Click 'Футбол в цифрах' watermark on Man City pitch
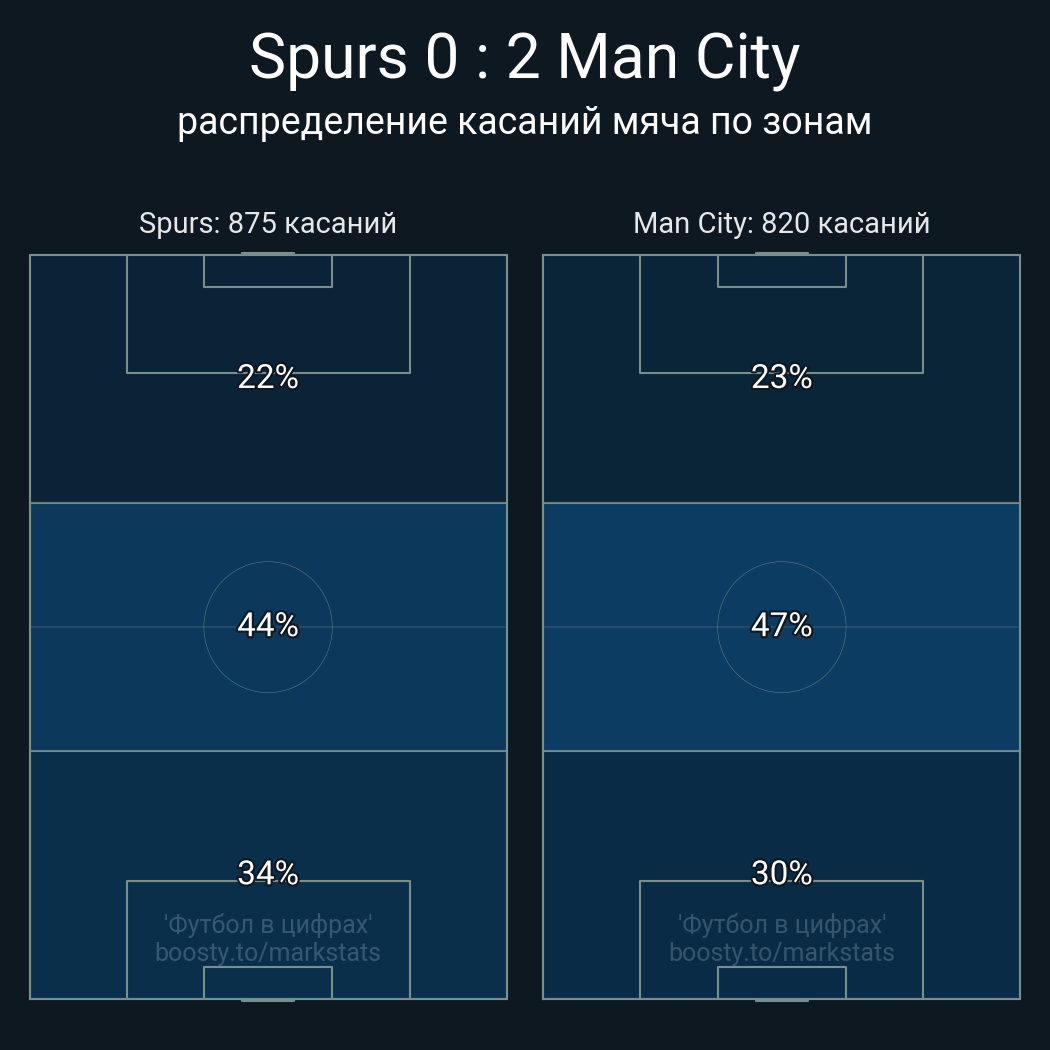 point(781,924)
